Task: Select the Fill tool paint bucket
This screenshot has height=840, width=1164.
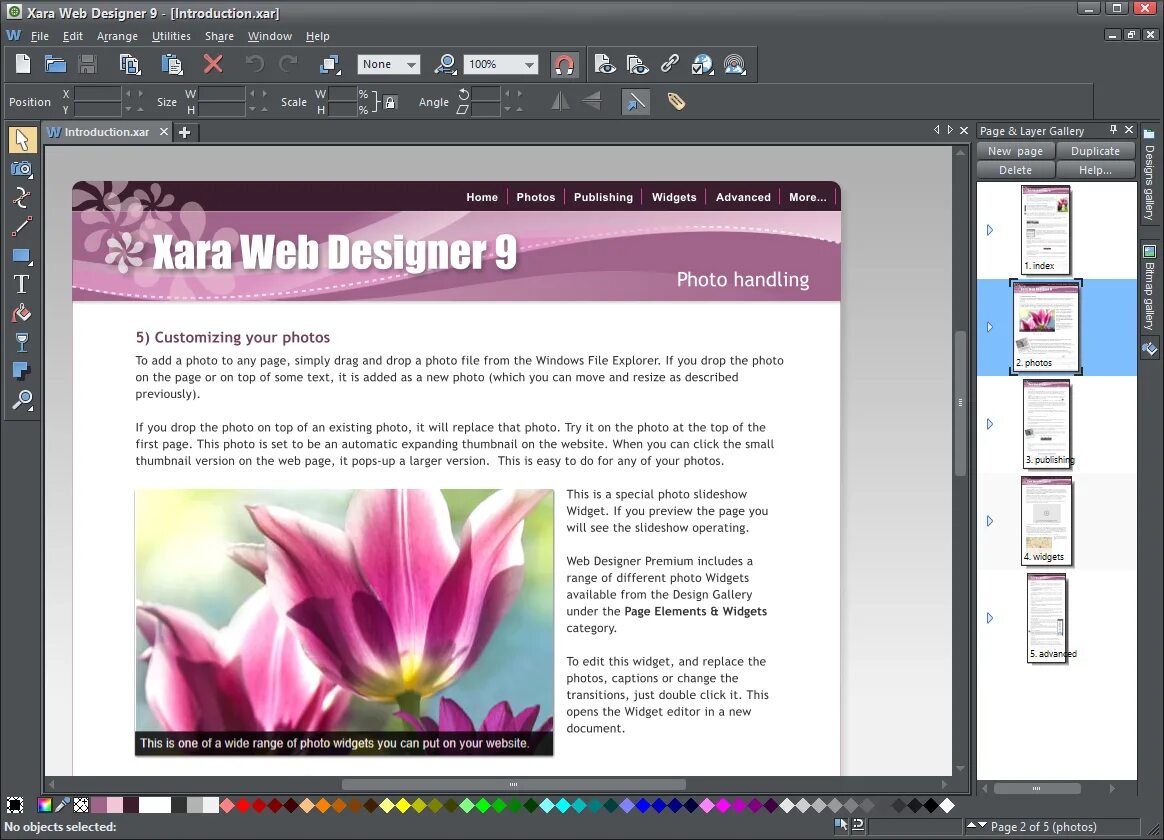Action: coord(22,313)
